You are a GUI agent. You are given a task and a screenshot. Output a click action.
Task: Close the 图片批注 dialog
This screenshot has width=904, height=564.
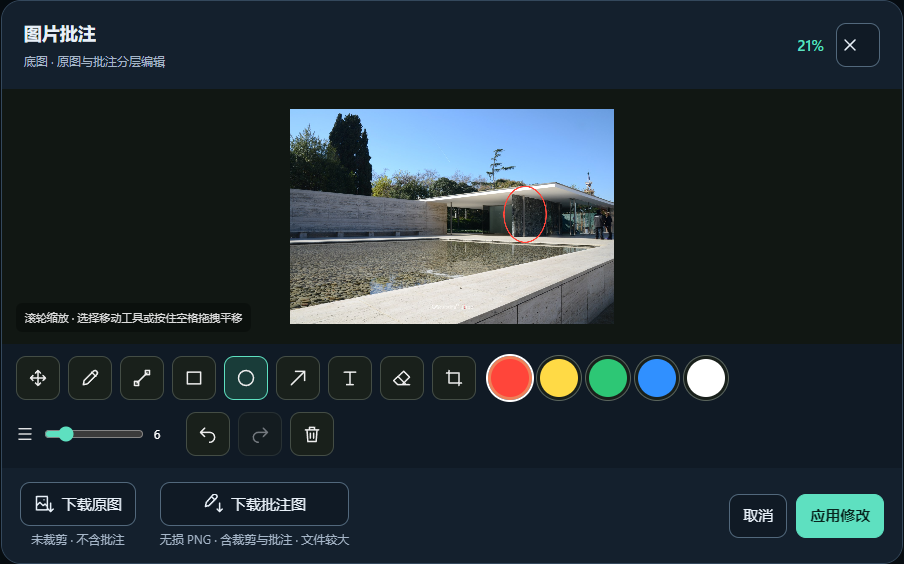pos(858,45)
